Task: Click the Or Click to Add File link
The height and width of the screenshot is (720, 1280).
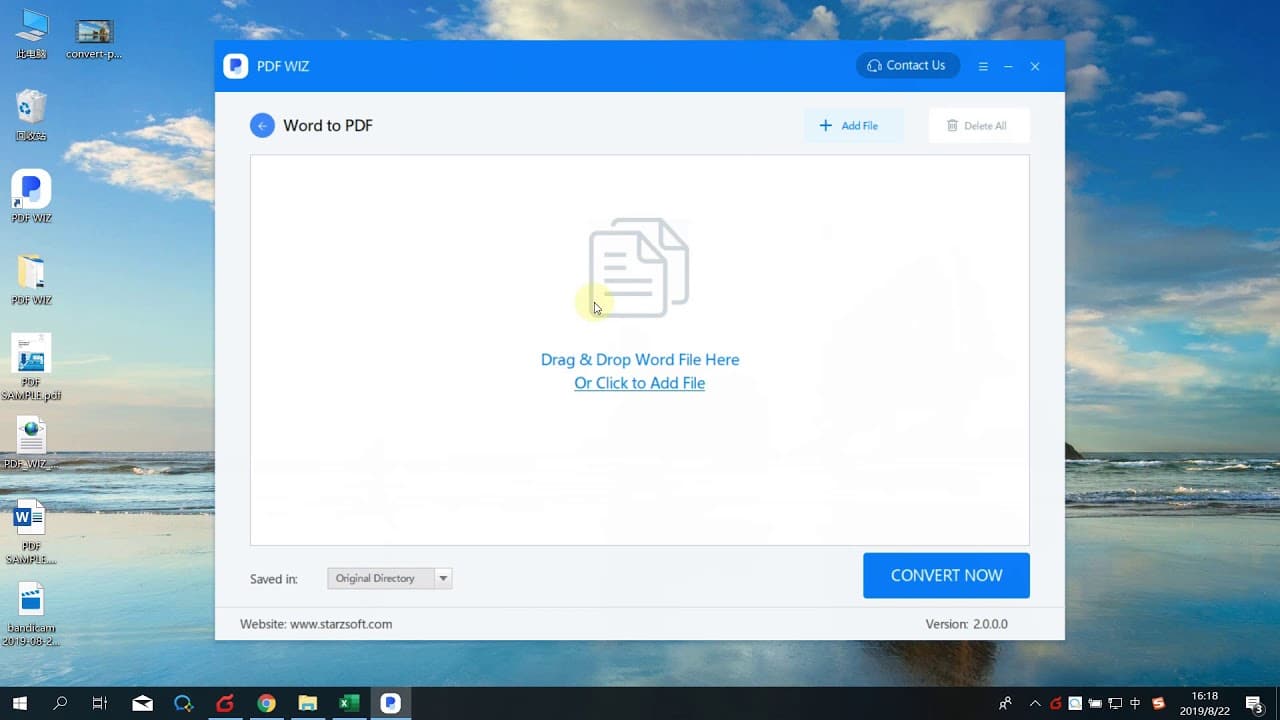Action: pyautogui.click(x=640, y=383)
